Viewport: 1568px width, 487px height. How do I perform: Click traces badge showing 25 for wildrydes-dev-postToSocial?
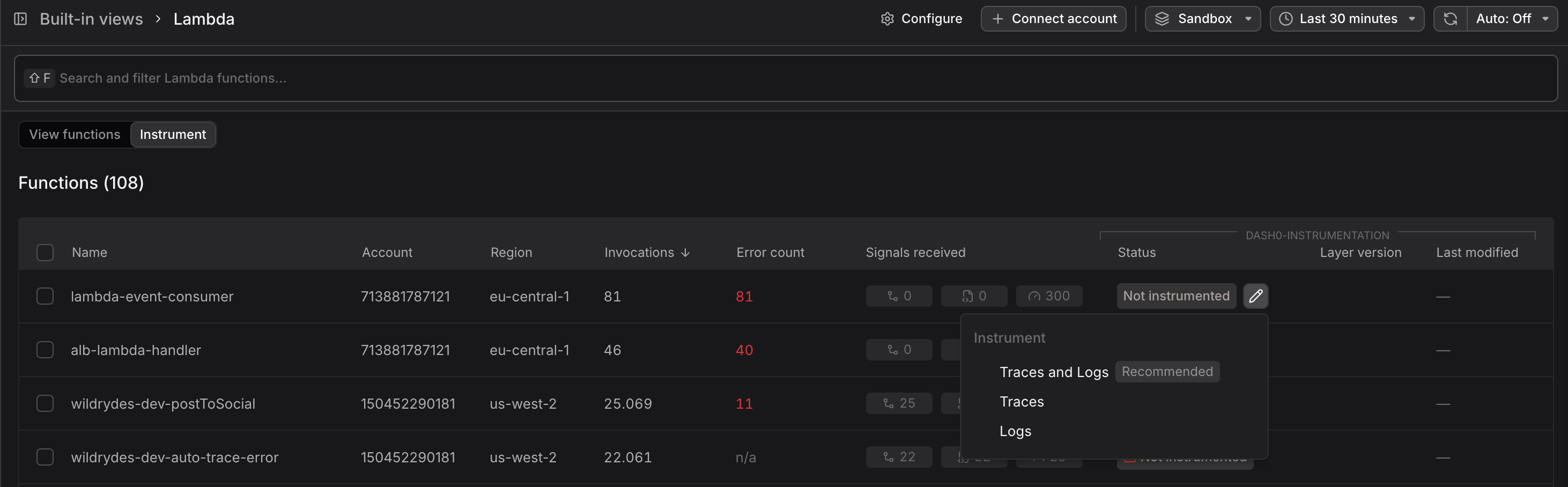[x=899, y=403]
